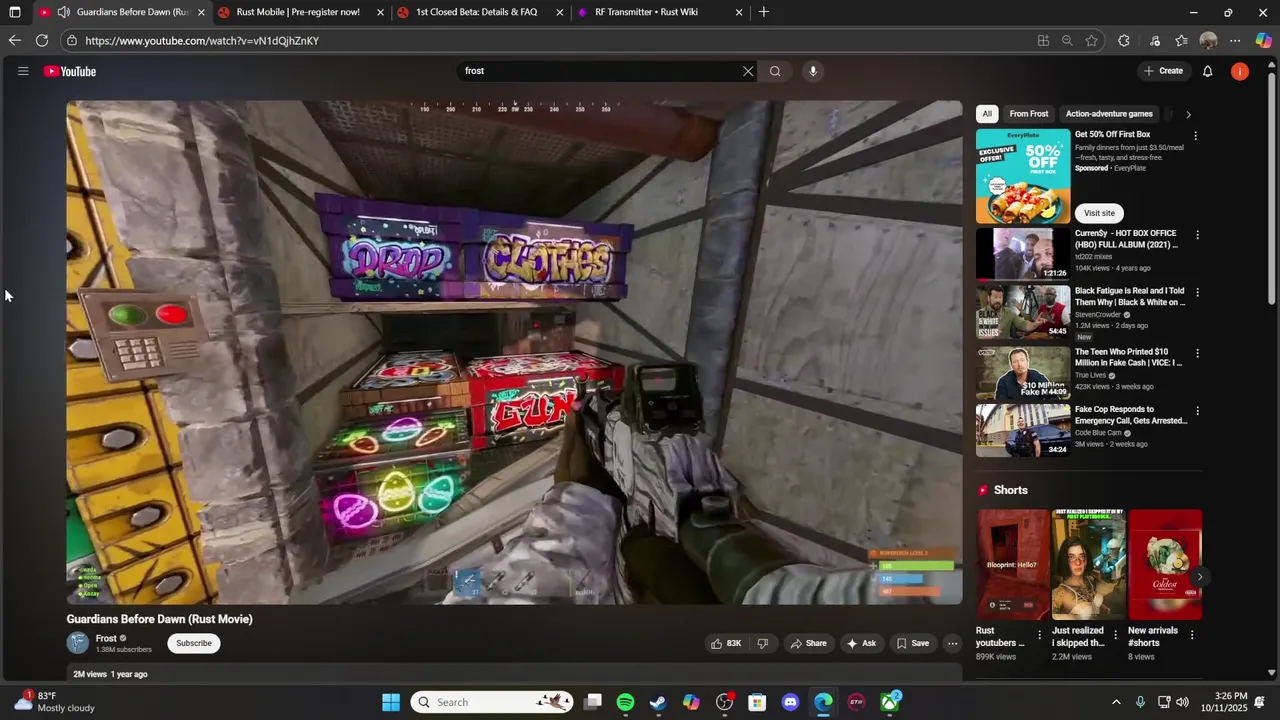Click the Guardians Before Dawn video player
The image size is (1280, 720).
(514, 352)
